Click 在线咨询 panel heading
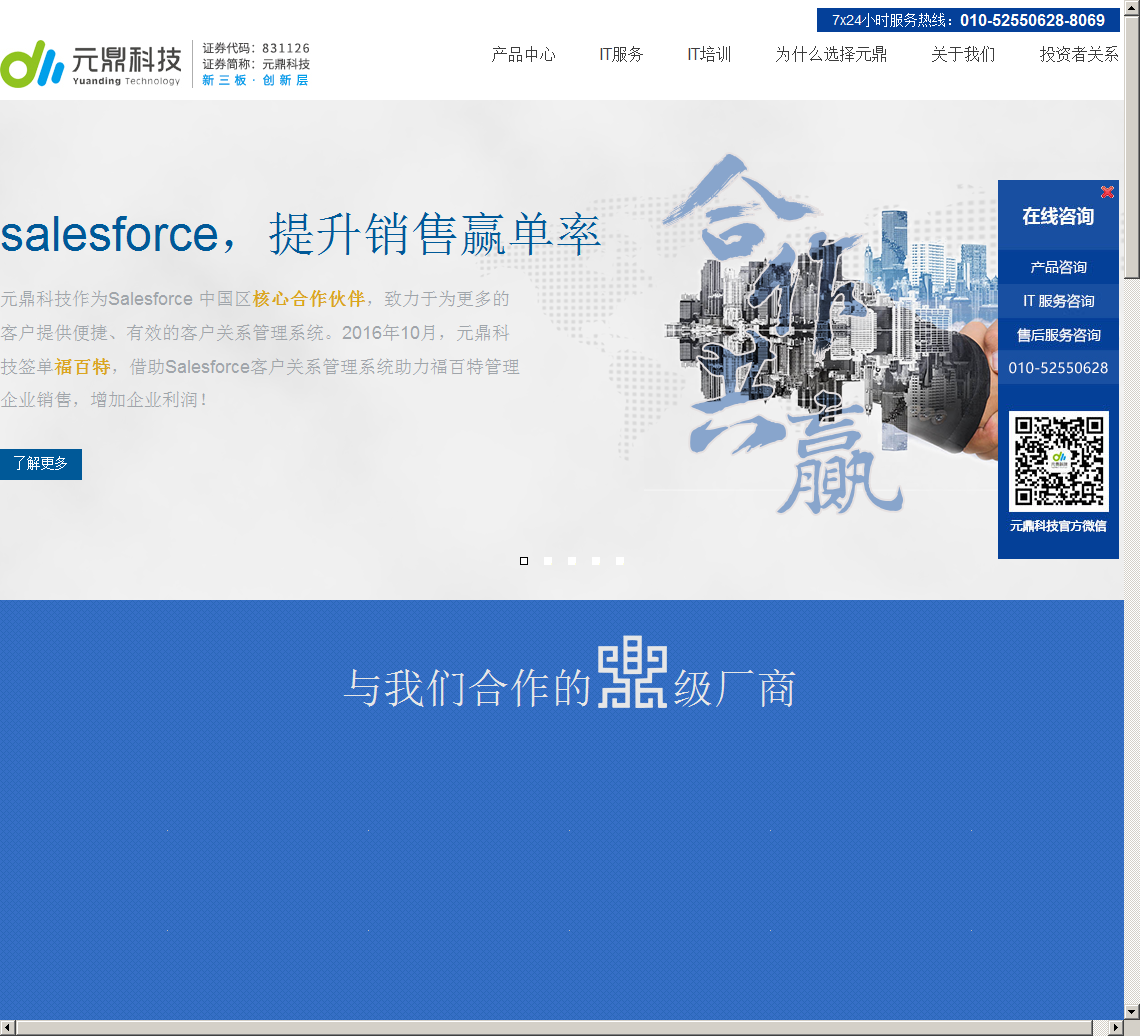1140x1036 pixels. [1058, 217]
